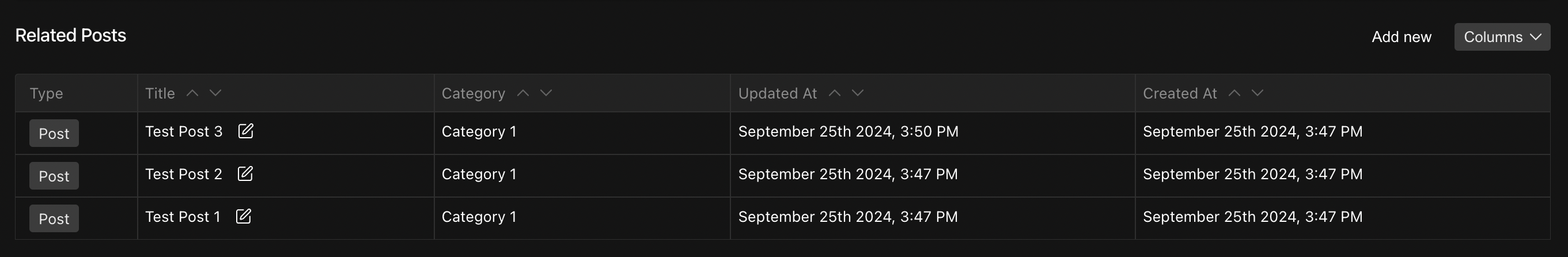Edit Test Post 2 via pencil icon
1568x257 pixels.
point(245,173)
